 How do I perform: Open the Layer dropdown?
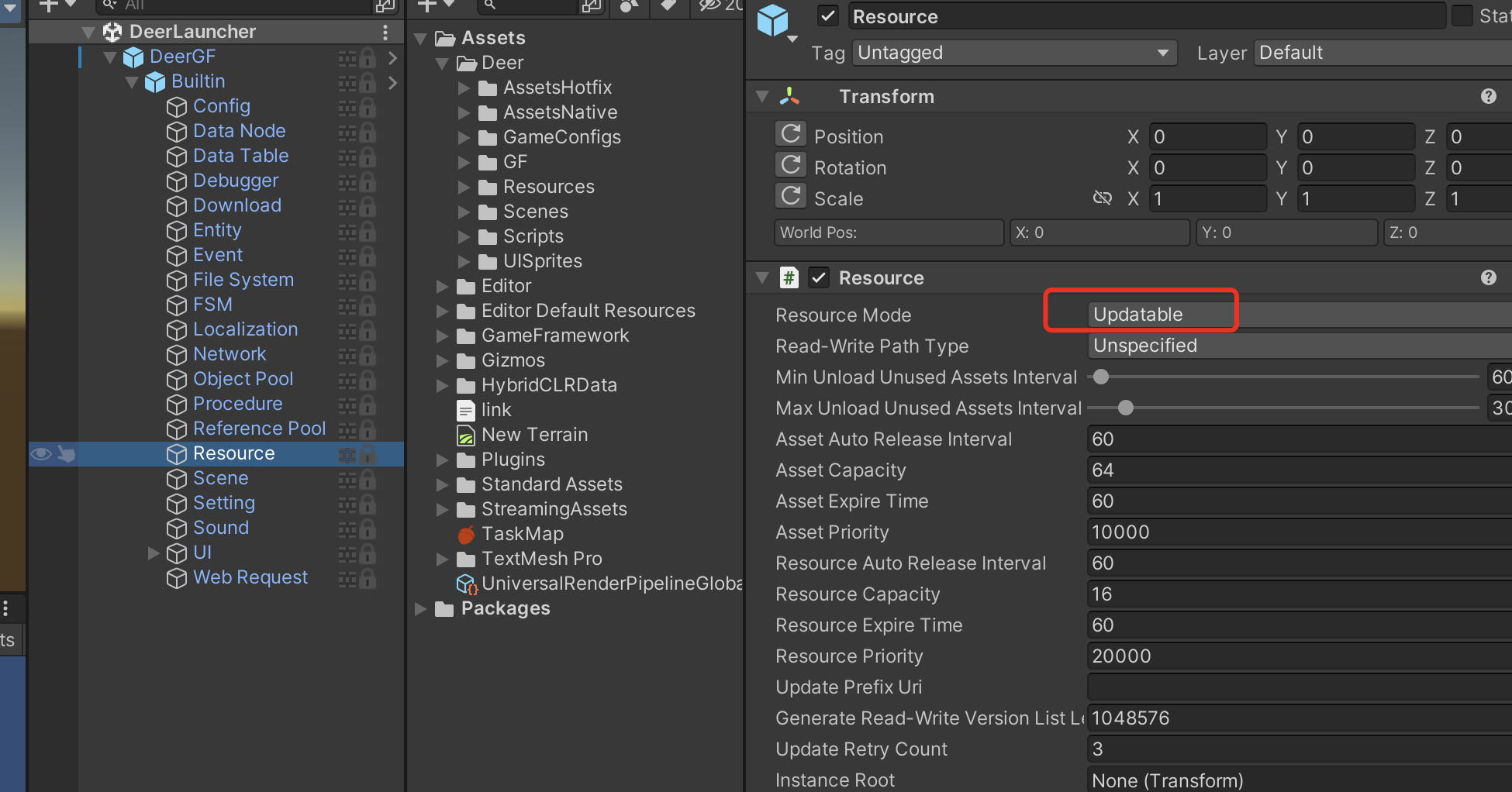coord(1383,53)
